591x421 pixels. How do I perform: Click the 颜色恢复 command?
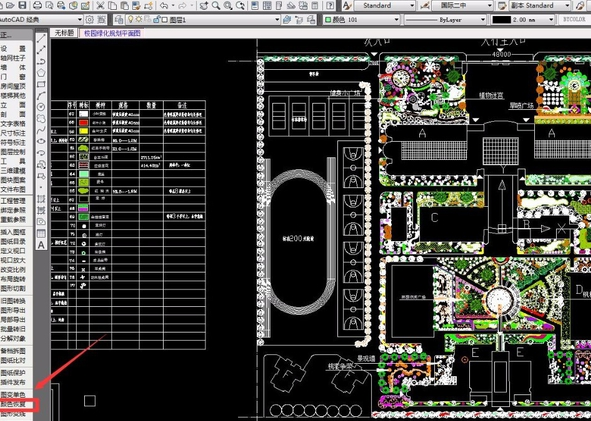[x=13, y=404]
